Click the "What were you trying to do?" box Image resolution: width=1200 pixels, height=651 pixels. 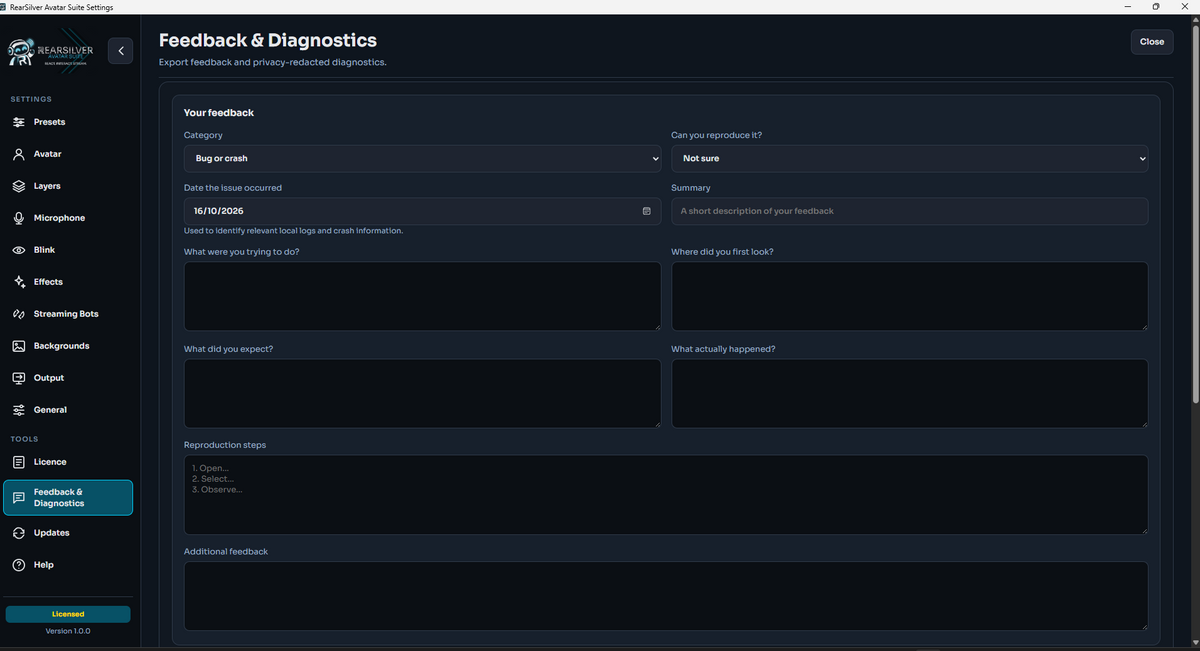tap(422, 296)
